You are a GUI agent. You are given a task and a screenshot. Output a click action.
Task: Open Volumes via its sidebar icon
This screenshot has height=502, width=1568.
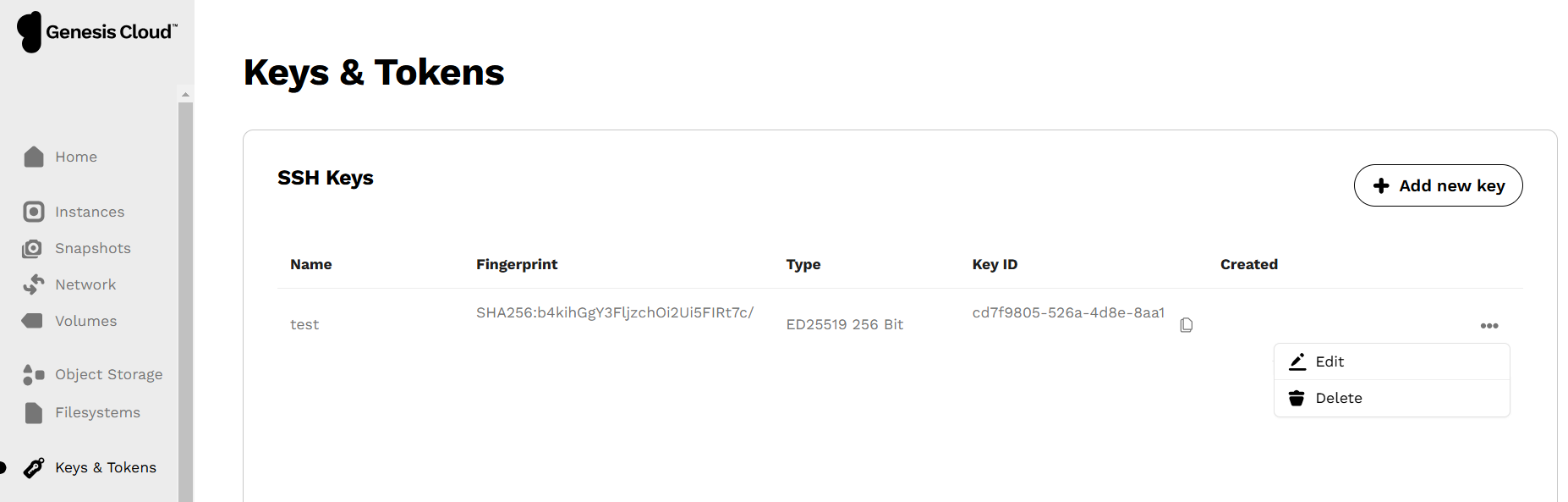(32, 321)
